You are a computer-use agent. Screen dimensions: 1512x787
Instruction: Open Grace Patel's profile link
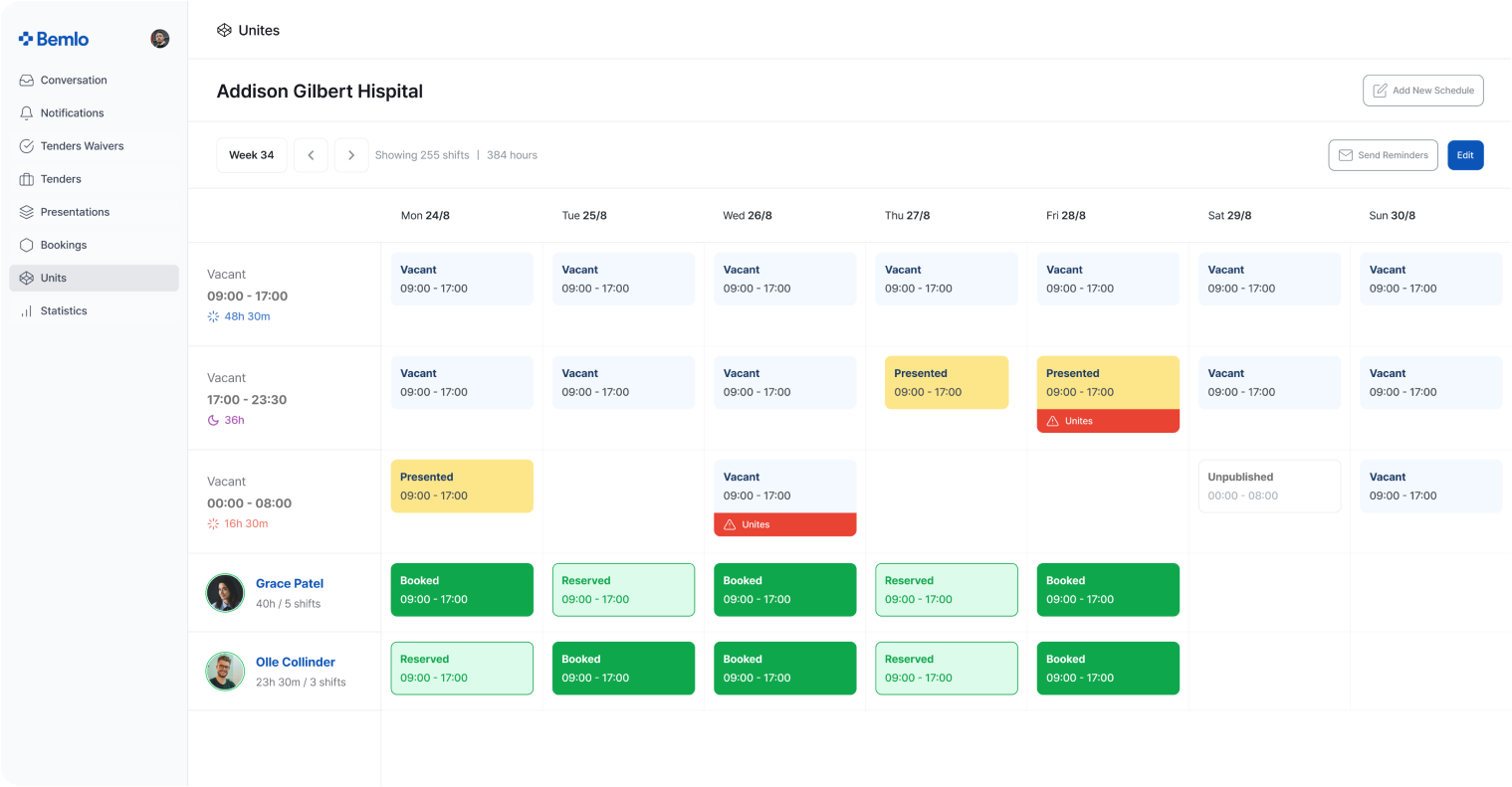coord(290,584)
